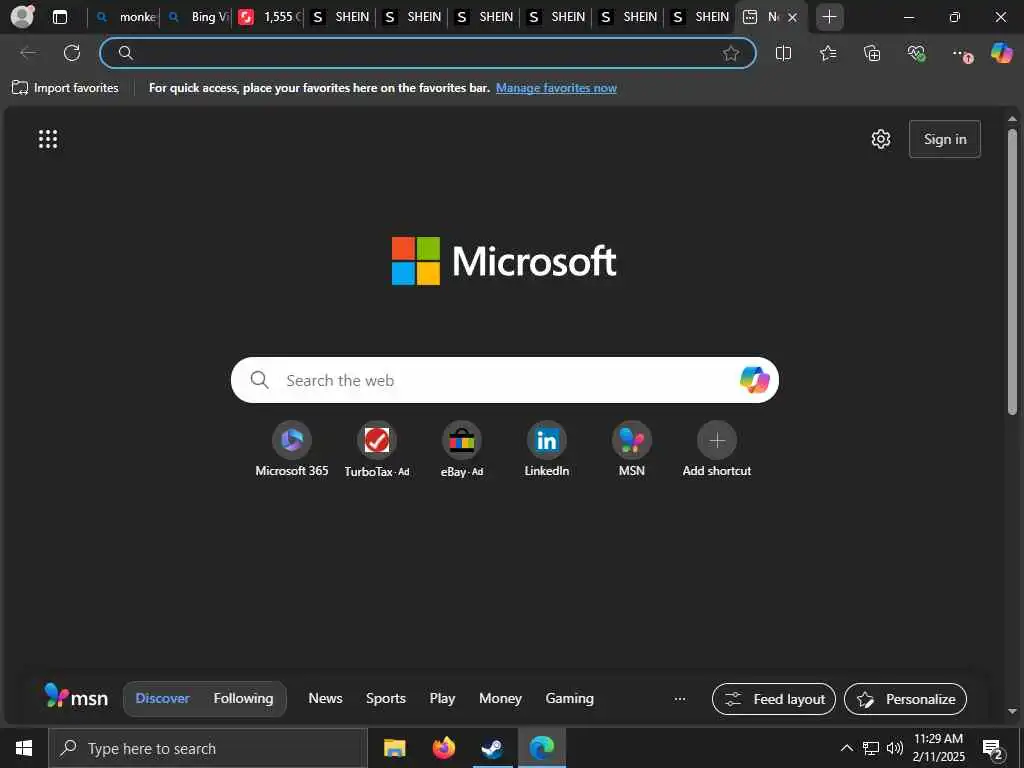Select the Following feed tab
The image size is (1024, 768).
click(x=243, y=698)
